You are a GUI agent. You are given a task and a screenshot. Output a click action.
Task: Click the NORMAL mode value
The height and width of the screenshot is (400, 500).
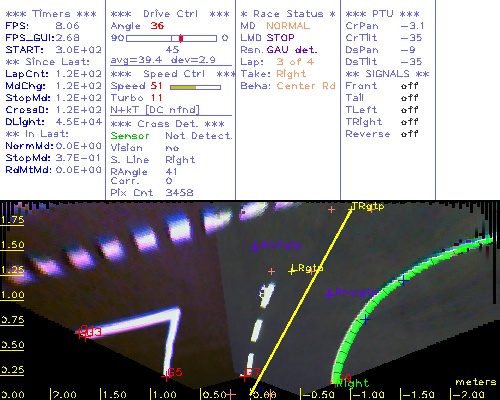point(288,26)
